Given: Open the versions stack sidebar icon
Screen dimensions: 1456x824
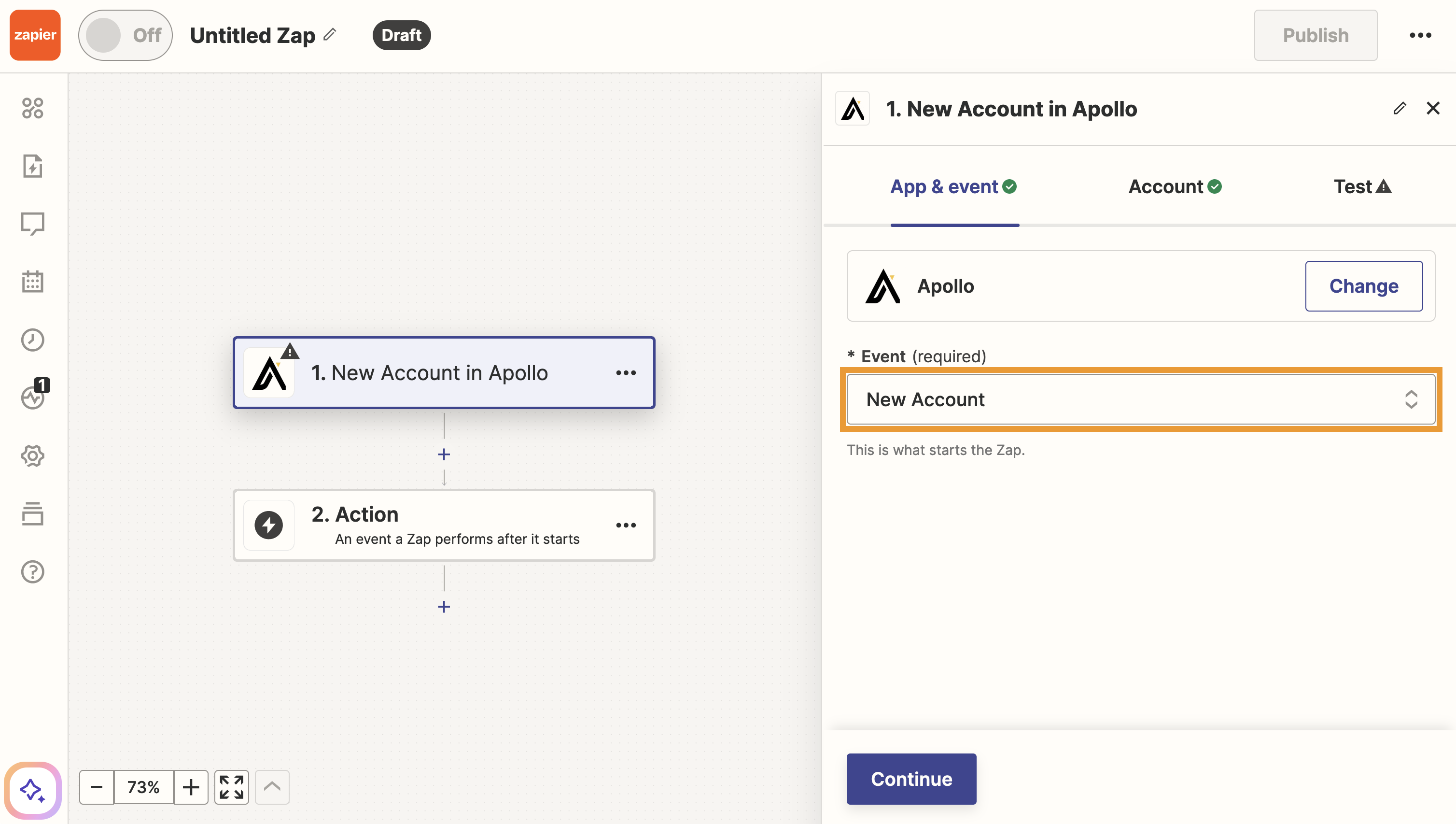Looking at the screenshot, I should click(x=32, y=513).
